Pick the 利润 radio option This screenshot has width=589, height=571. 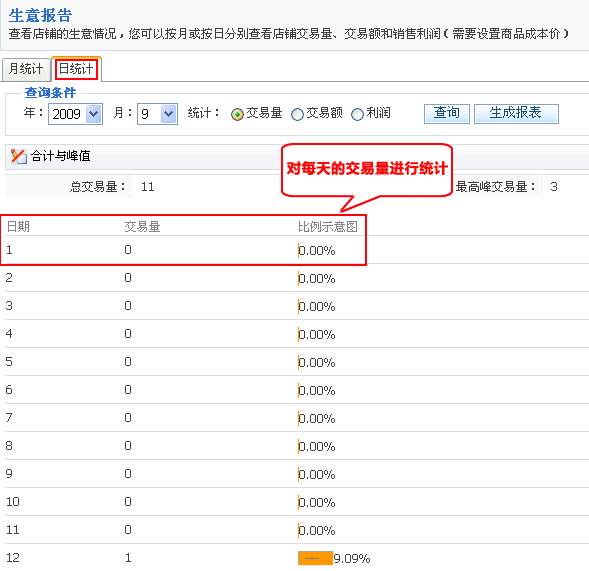[x=357, y=114]
